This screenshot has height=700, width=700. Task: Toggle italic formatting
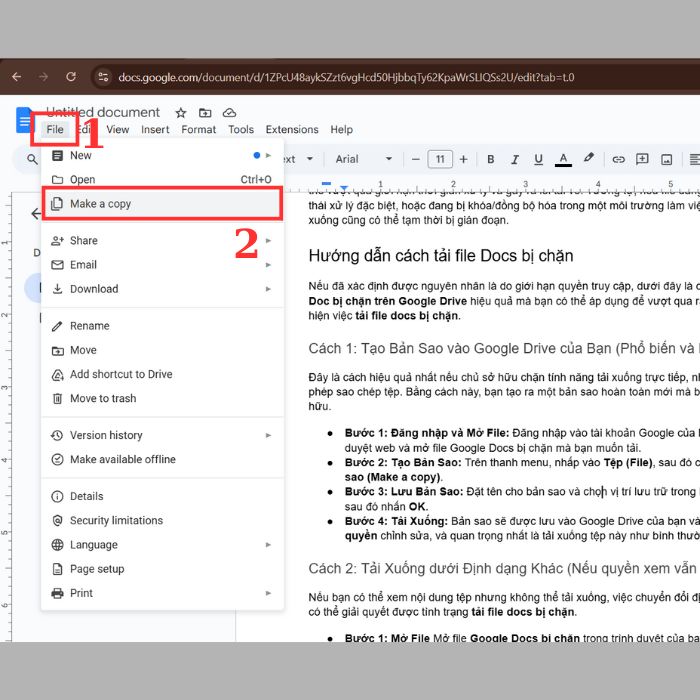[x=515, y=159]
